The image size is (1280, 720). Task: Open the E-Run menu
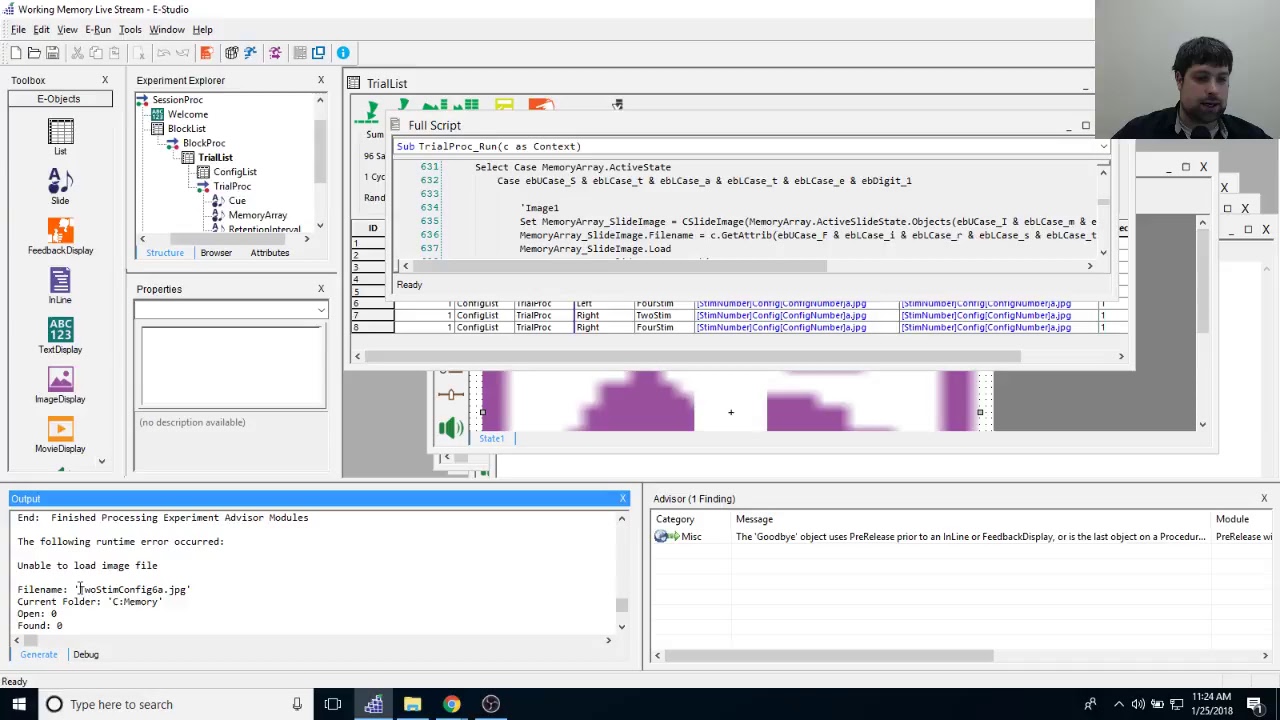click(98, 30)
